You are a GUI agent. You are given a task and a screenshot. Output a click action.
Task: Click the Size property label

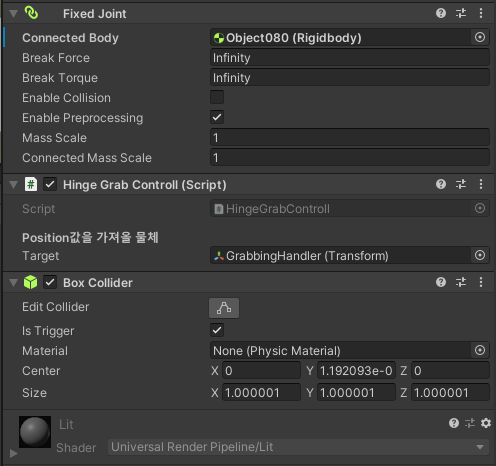34,393
